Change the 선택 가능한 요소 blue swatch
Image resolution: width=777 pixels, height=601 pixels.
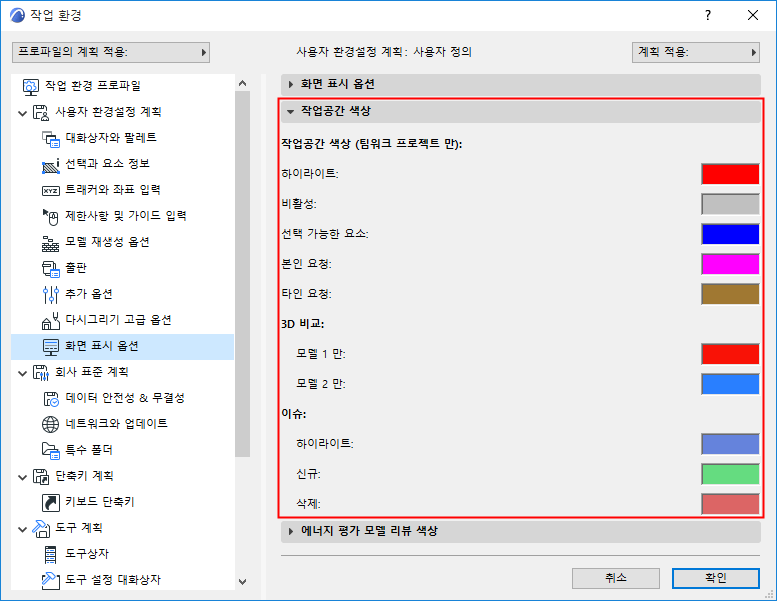click(730, 234)
